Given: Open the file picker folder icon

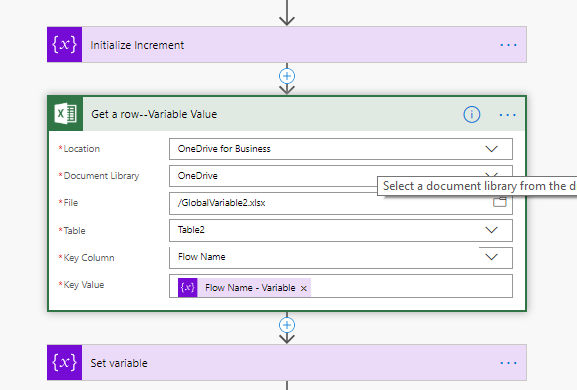Looking at the screenshot, I should point(500,202).
